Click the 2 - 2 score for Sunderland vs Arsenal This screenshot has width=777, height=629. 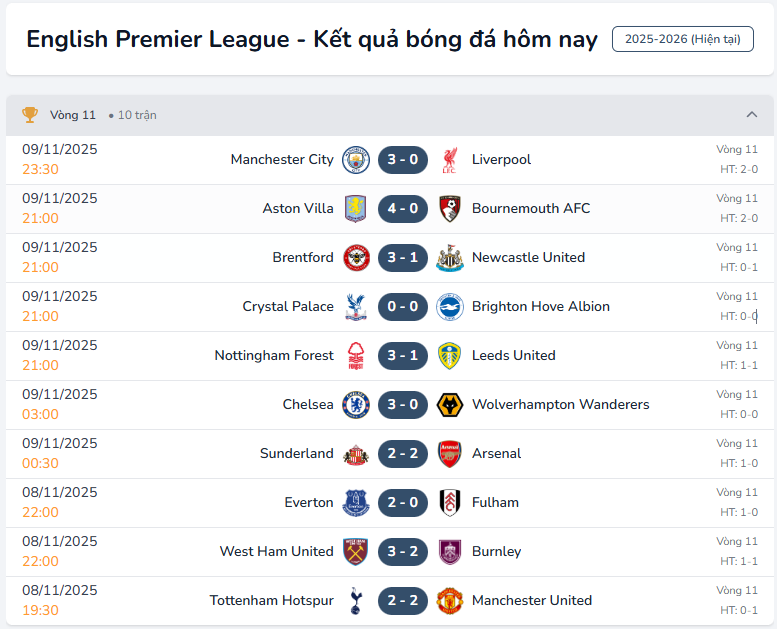tap(403, 454)
